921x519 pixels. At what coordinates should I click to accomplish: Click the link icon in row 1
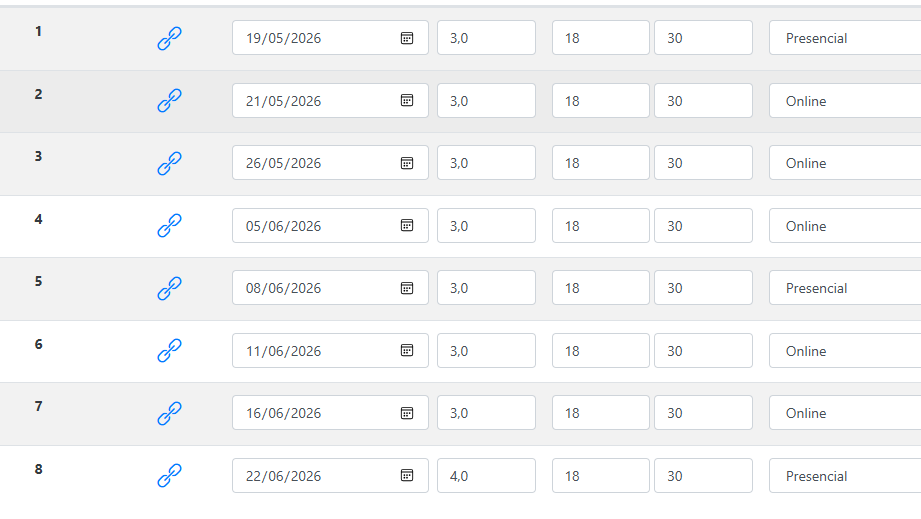169,39
